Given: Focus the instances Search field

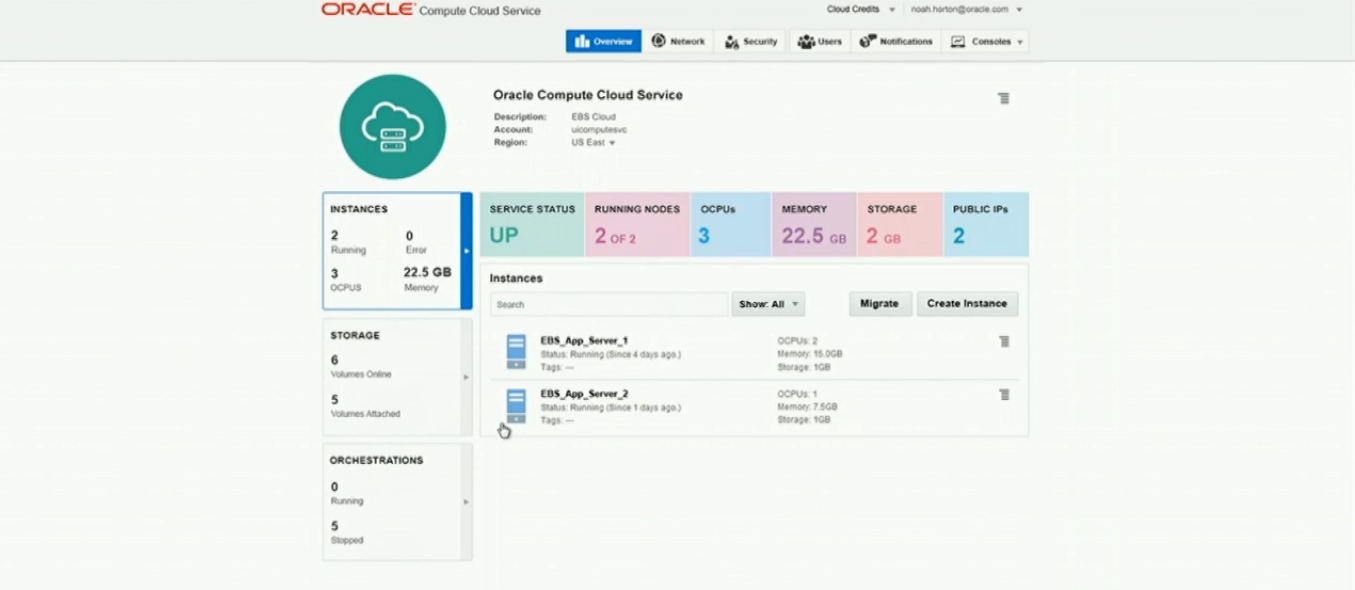Looking at the screenshot, I should 609,304.
